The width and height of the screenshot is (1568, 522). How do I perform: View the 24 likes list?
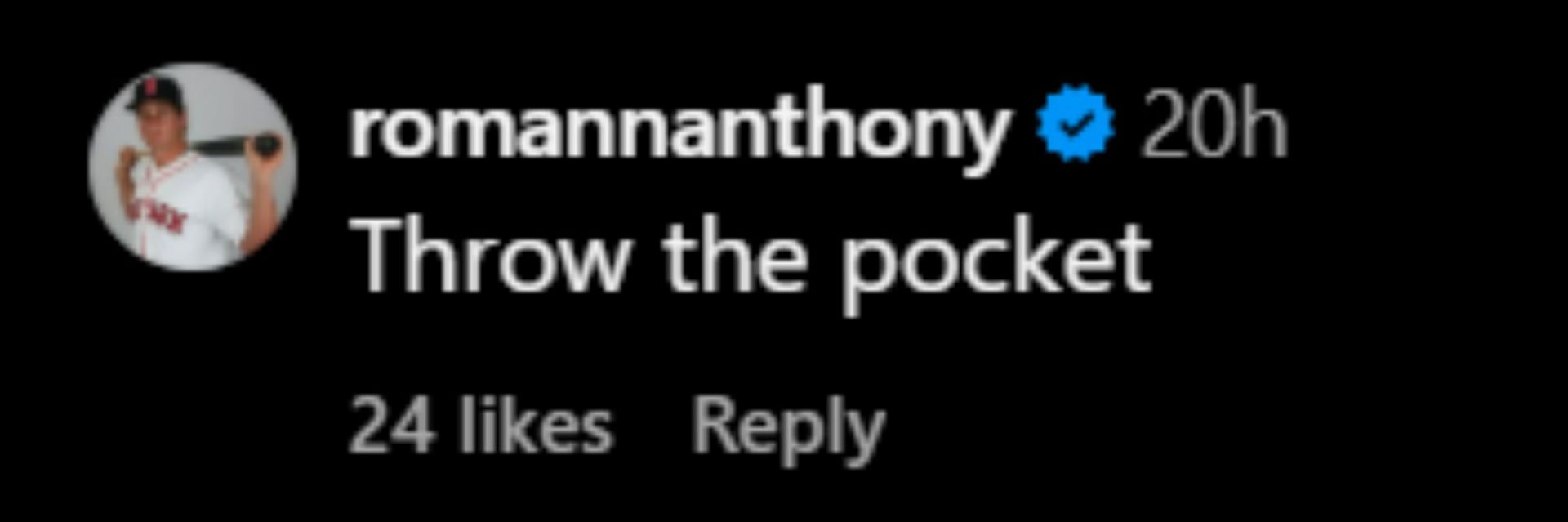481,426
